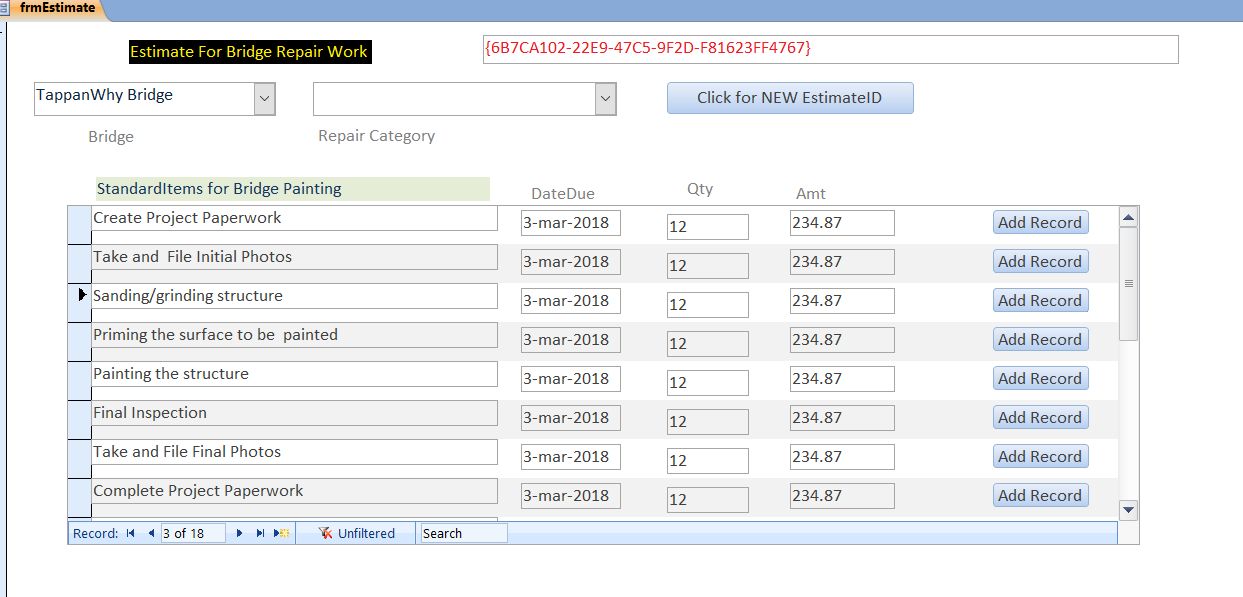The image size is (1243, 597).
Task: Add Record for Create Project Paperwork
Action: [1040, 222]
